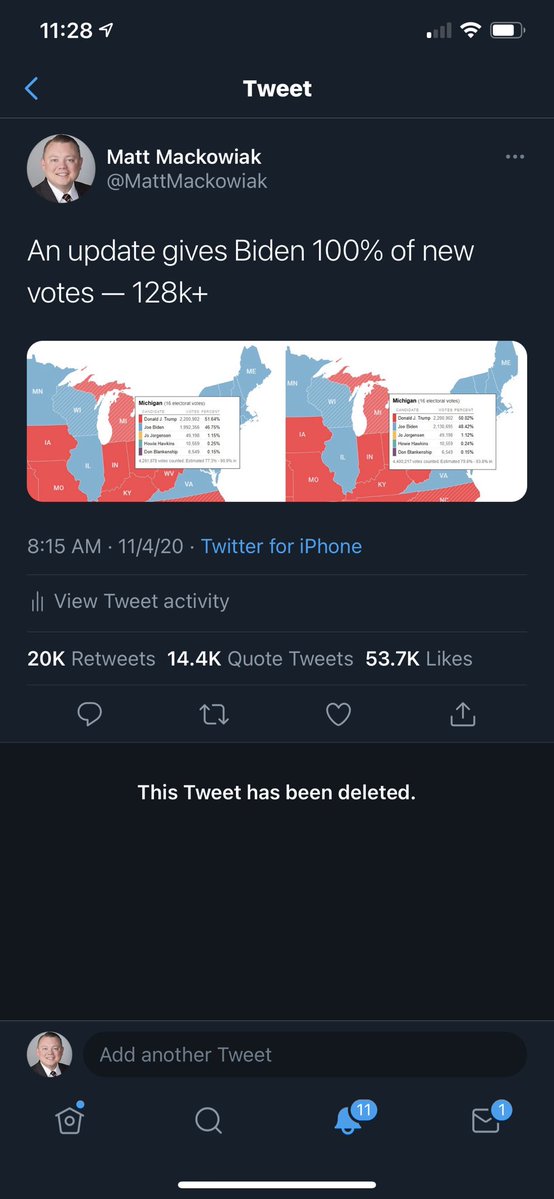The width and height of the screenshot is (554, 1199).
Task: Open the 53.7K Likes list
Action: [x=419, y=658]
